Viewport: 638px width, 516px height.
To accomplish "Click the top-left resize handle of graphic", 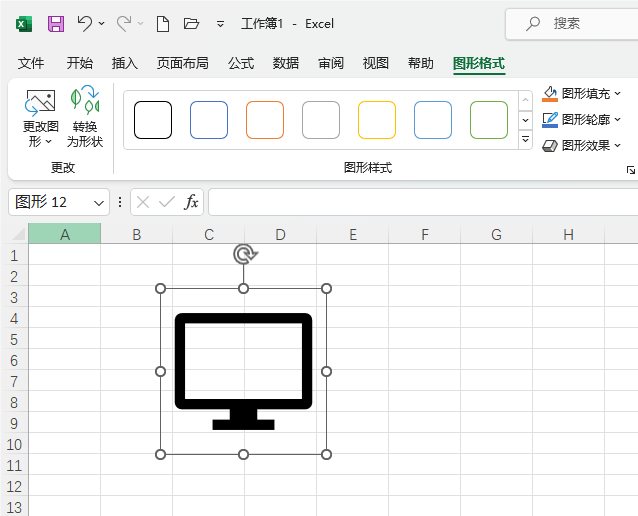I will coord(161,289).
